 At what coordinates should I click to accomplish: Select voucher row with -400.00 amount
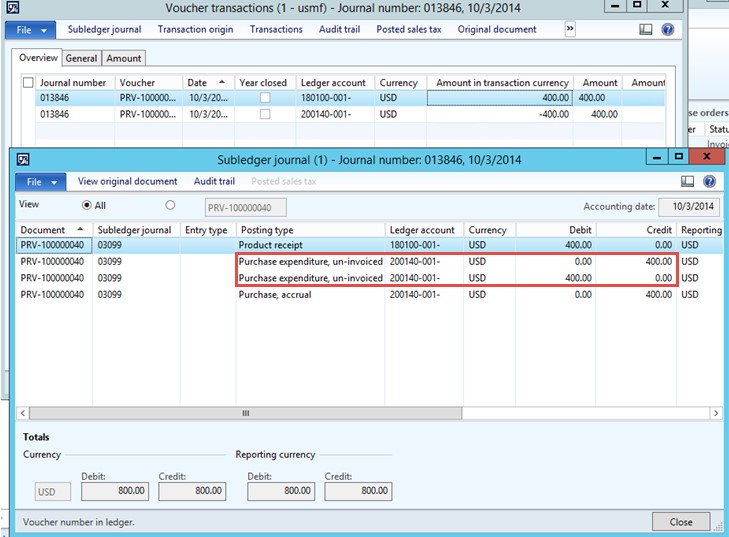[x=350, y=114]
